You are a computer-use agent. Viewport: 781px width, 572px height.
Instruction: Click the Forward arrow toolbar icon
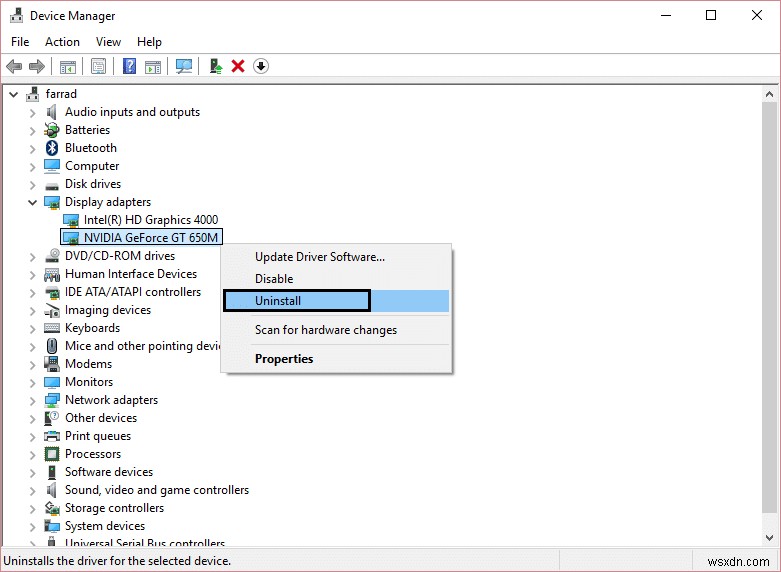37,66
